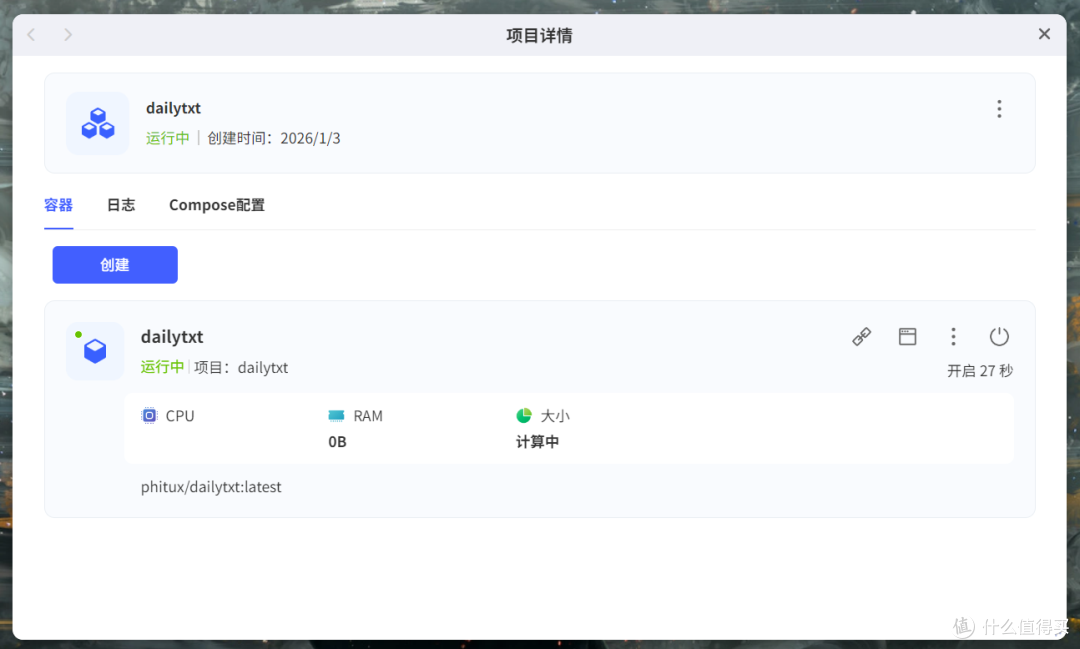Click the dailytxt container cube icon
Viewport: 1080px width, 649px height.
pyautogui.click(x=95, y=351)
